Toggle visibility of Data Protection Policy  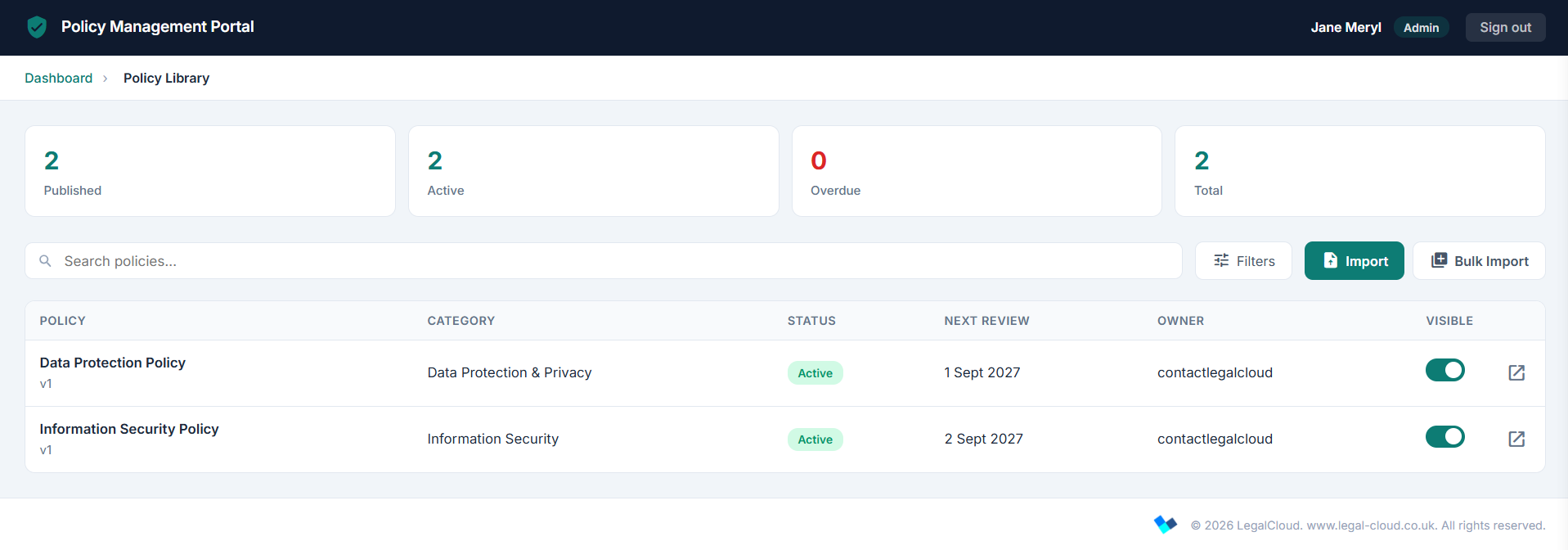(1445, 370)
